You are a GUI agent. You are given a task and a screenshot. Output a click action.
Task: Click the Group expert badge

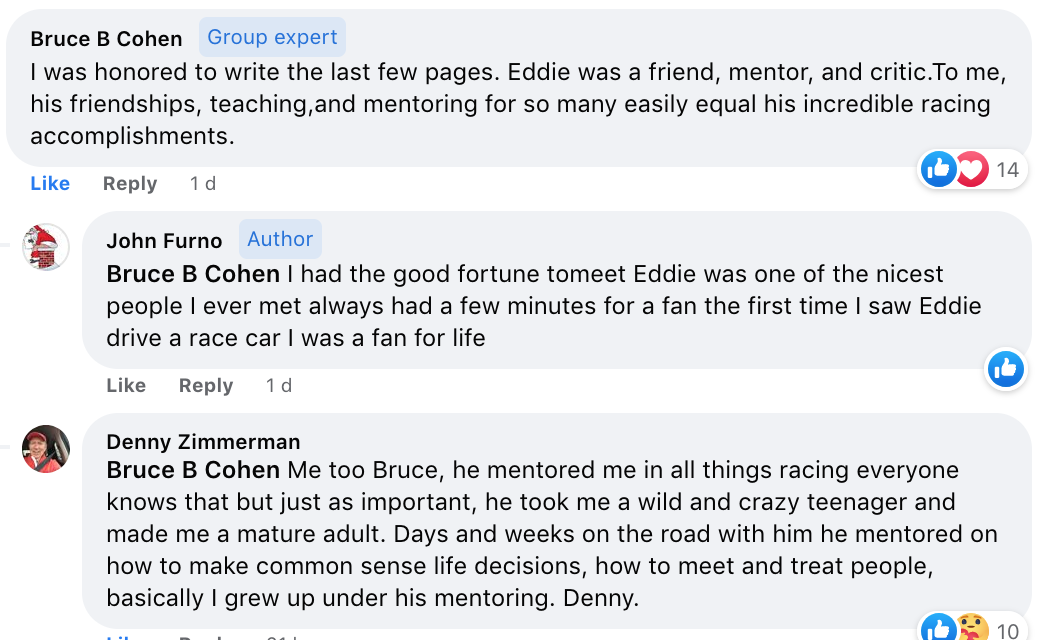(x=273, y=37)
